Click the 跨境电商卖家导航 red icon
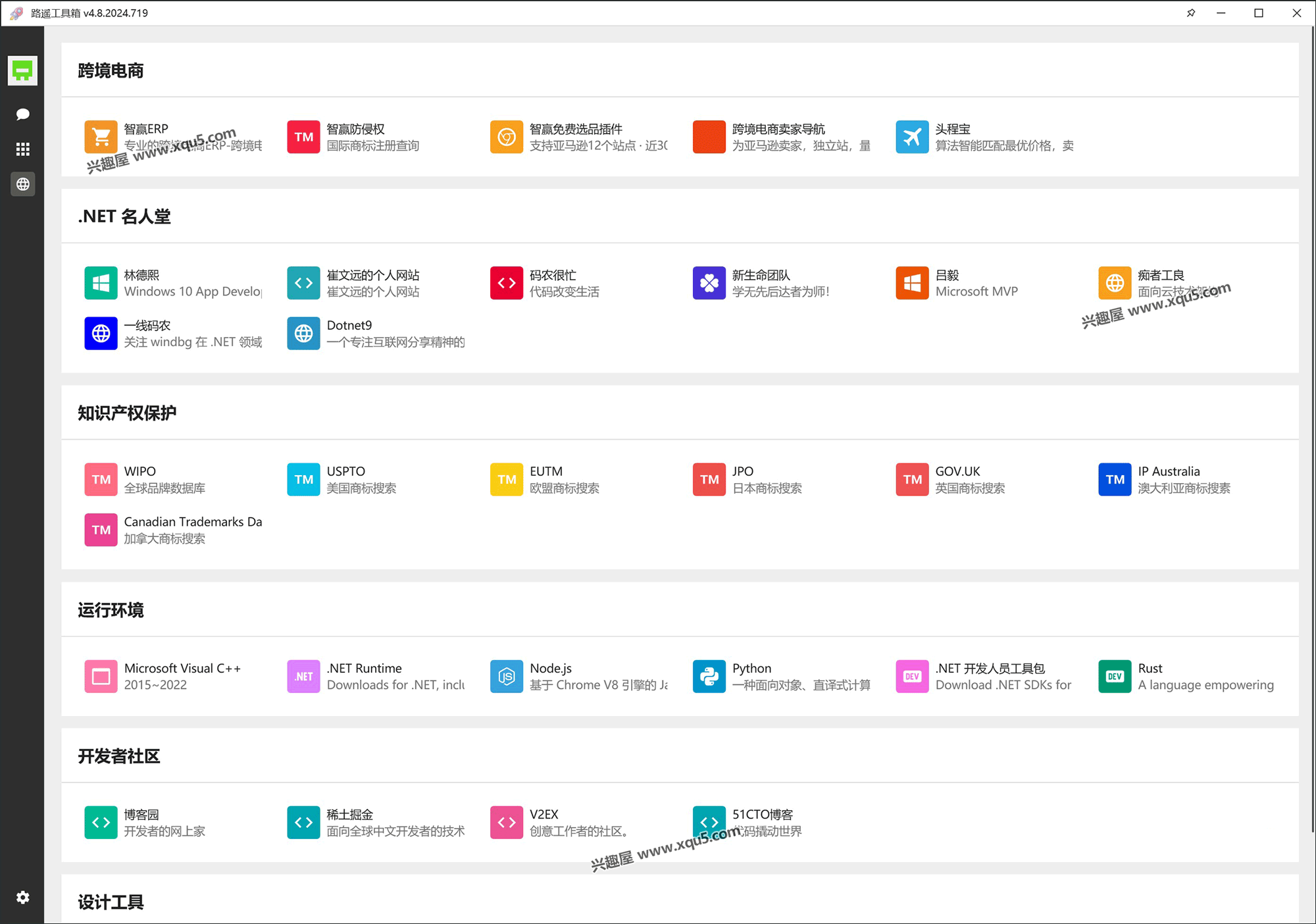This screenshot has width=1316, height=924. tap(709, 137)
